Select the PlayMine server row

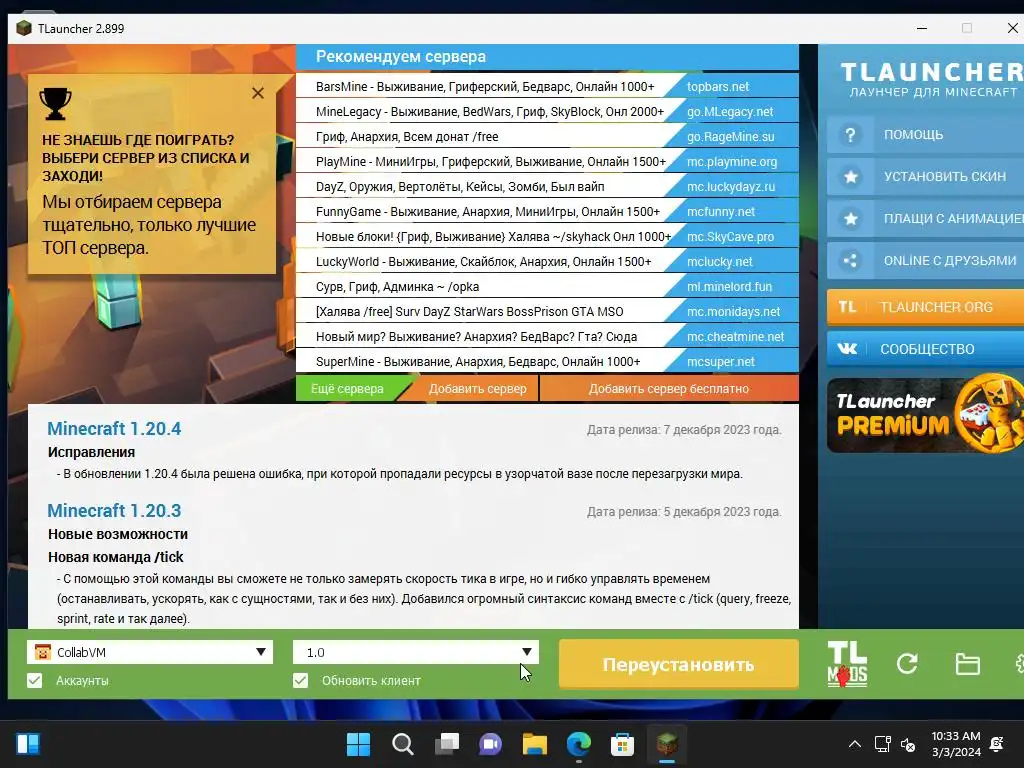547,161
